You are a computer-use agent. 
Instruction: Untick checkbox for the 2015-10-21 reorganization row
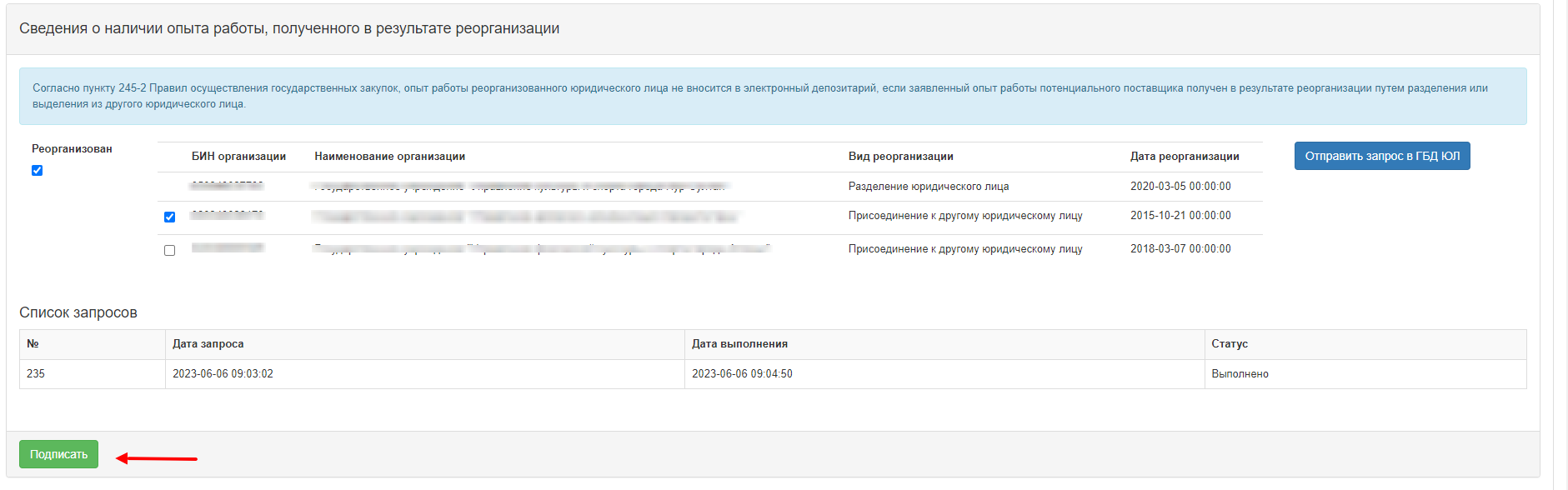170,217
